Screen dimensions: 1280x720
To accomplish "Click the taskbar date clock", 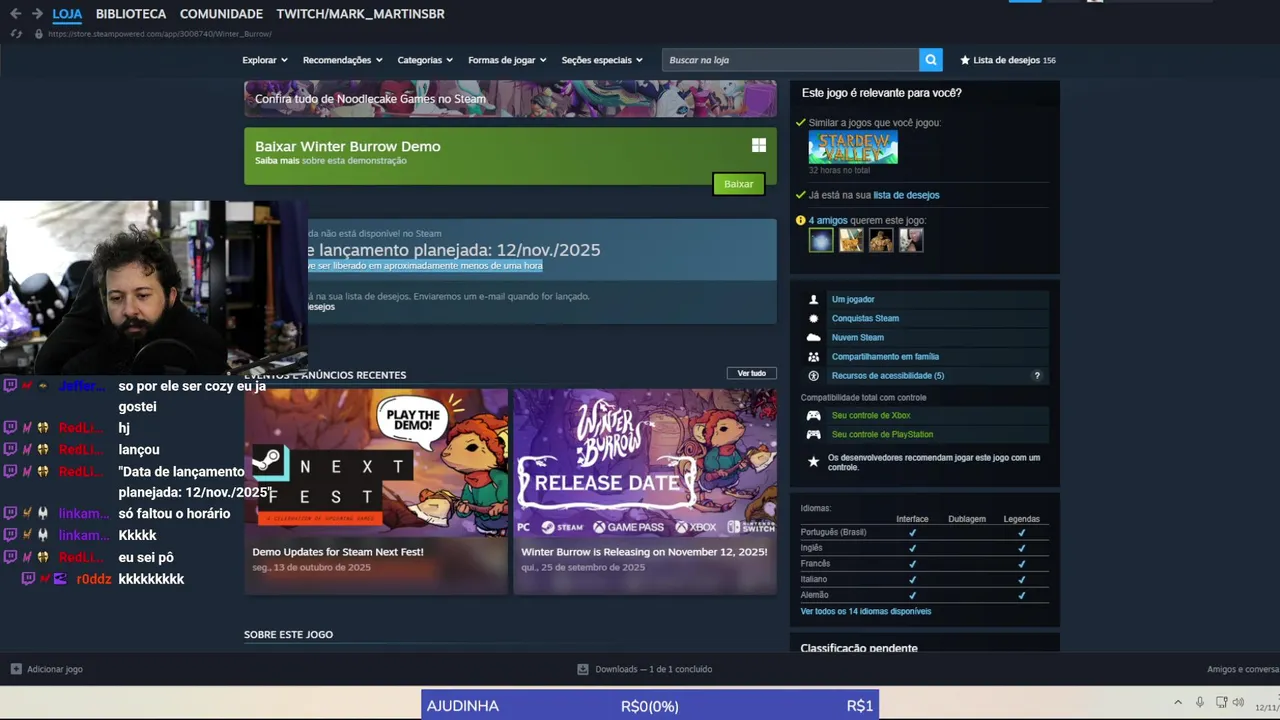I will 1267,707.
